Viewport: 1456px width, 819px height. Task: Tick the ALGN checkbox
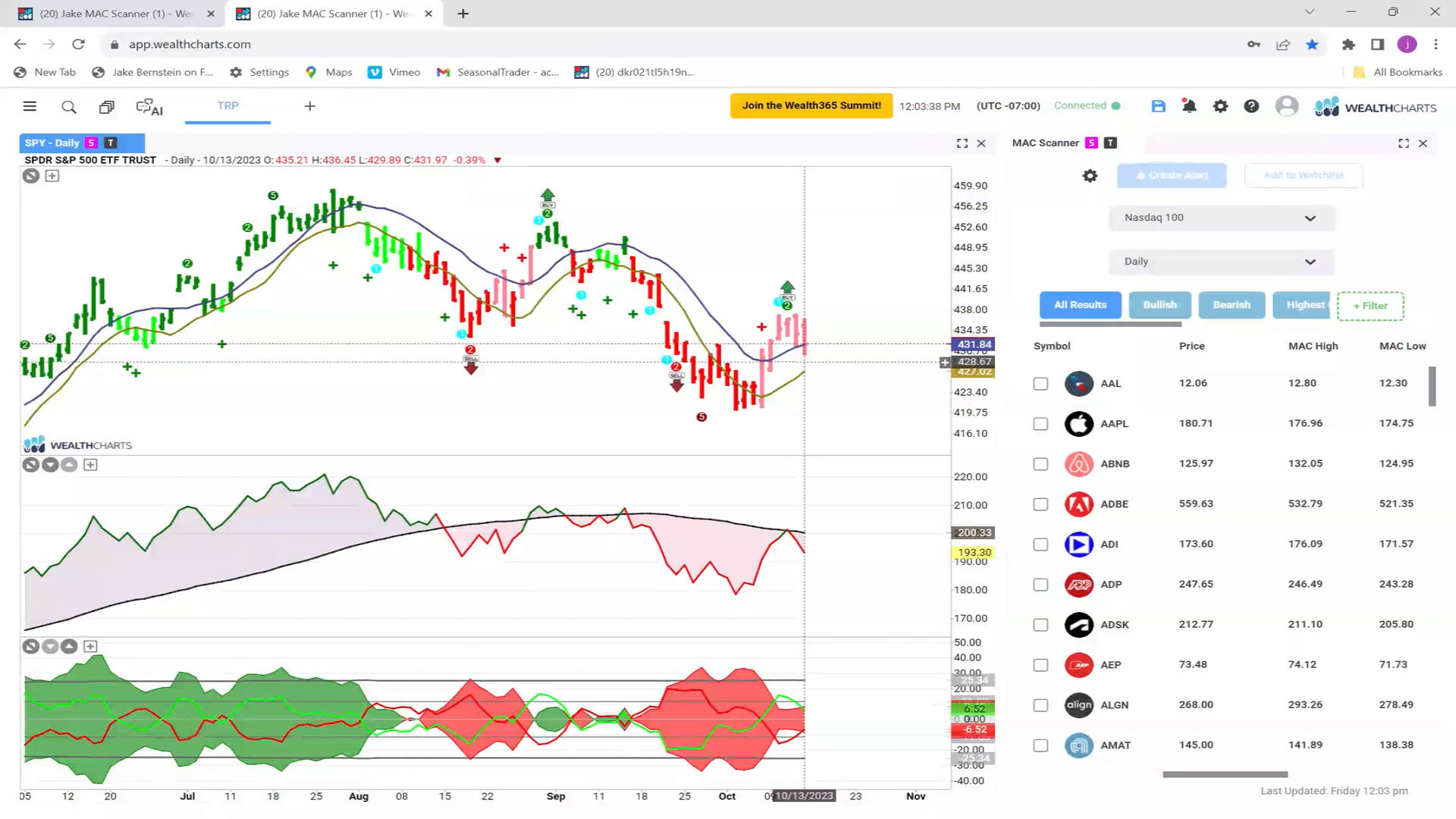coord(1040,705)
